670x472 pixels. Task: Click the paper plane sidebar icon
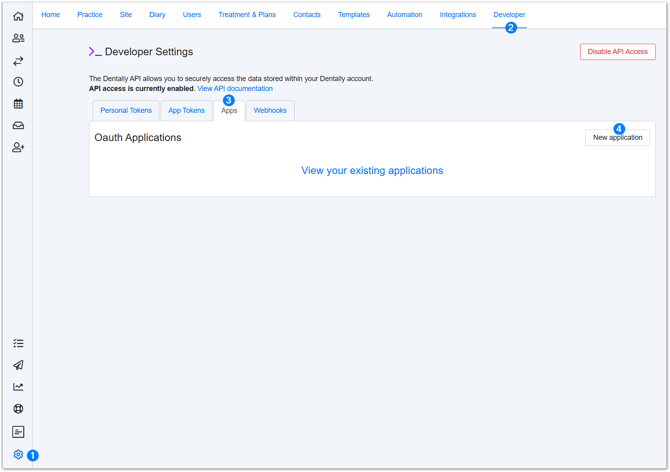pyautogui.click(x=18, y=365)
